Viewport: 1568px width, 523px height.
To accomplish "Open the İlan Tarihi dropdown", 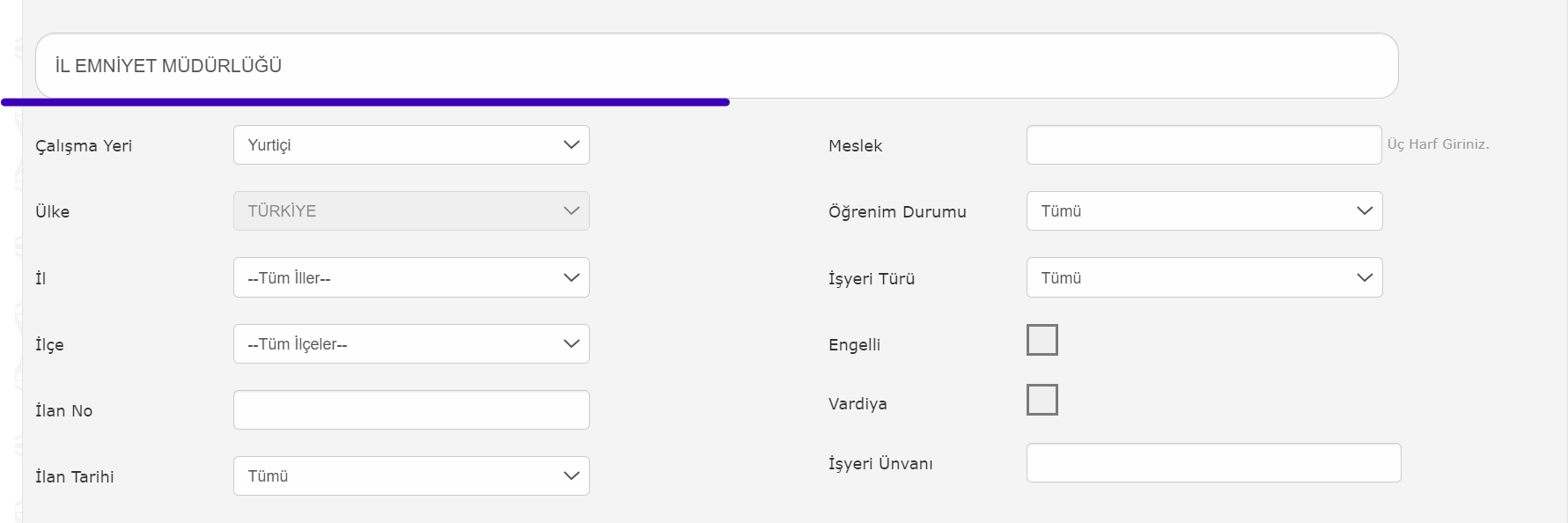I will (411, 476).
